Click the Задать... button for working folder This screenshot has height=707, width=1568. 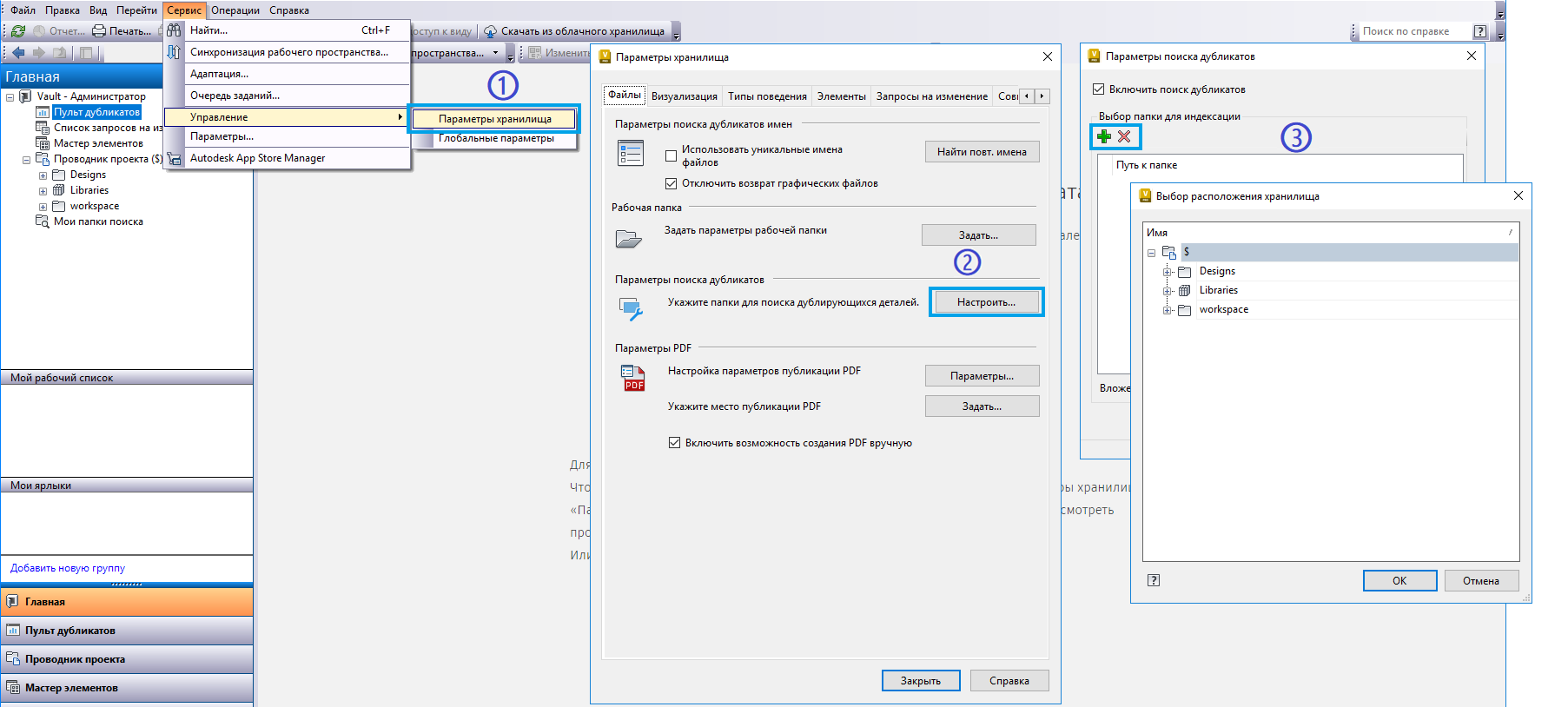point(978,235)
